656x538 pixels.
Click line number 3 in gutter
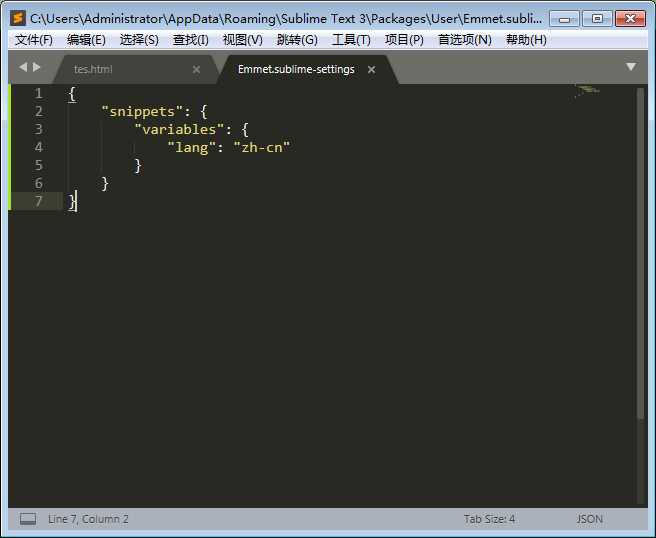pos(38,129)
